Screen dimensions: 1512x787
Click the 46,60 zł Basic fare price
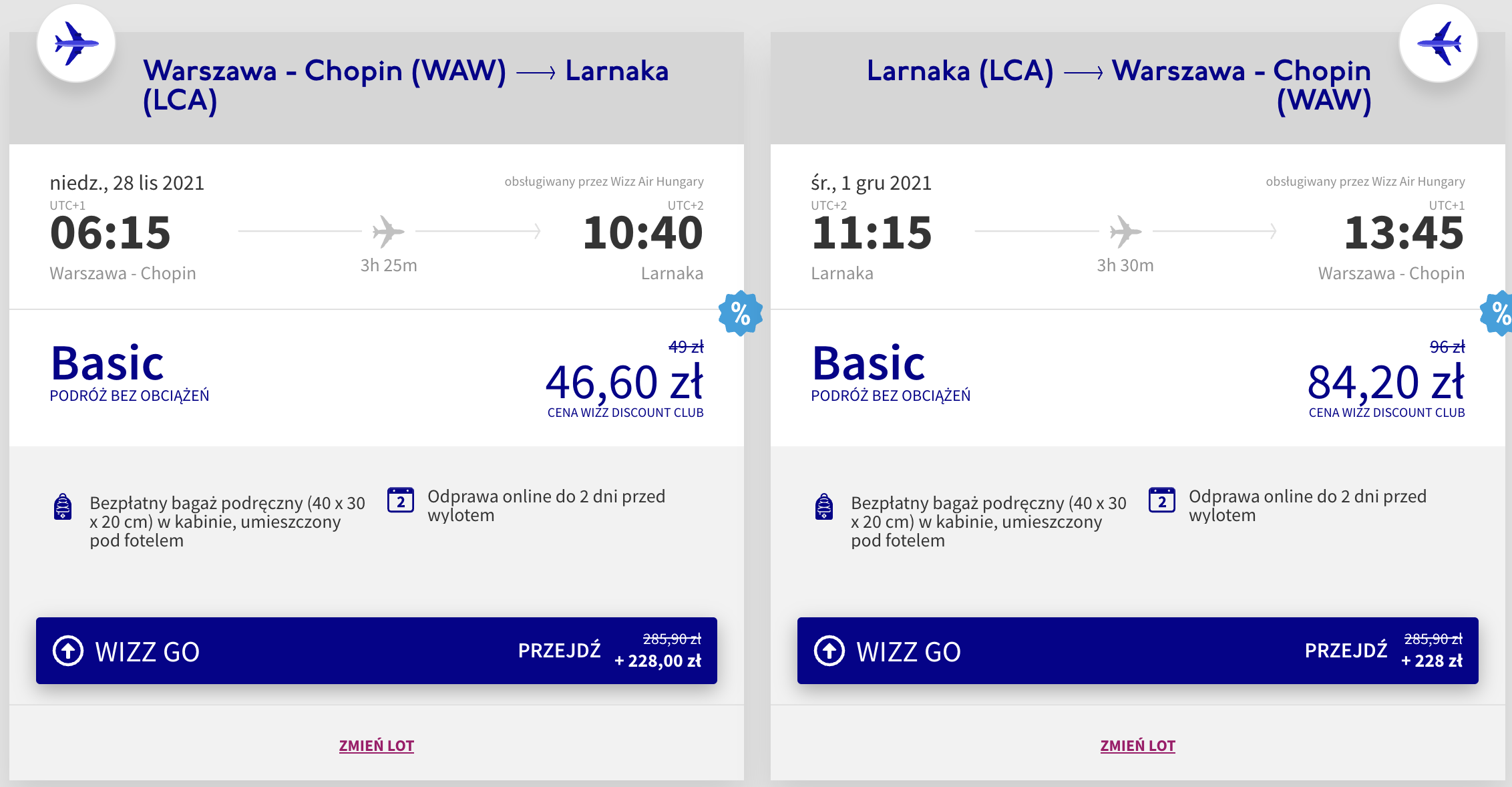[624, 382]
